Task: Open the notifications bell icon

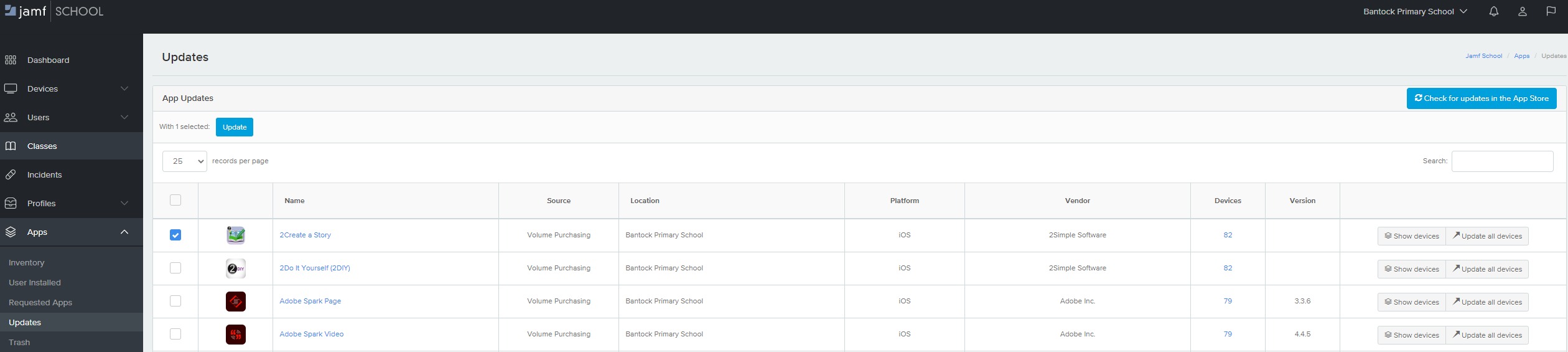Action: coord(1493,11)
